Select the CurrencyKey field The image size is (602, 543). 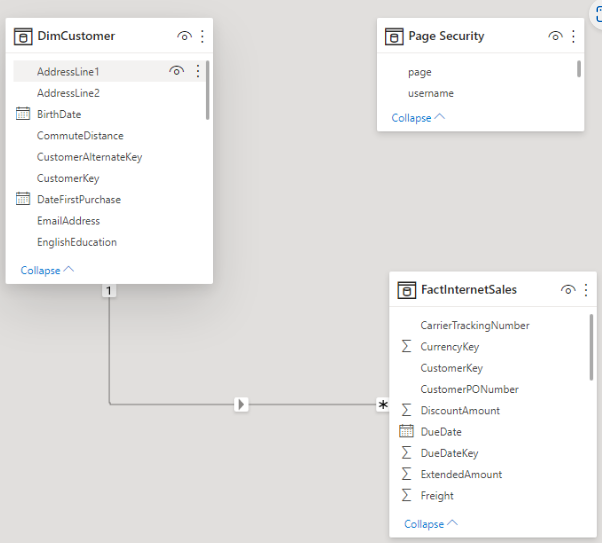[450, 347]
